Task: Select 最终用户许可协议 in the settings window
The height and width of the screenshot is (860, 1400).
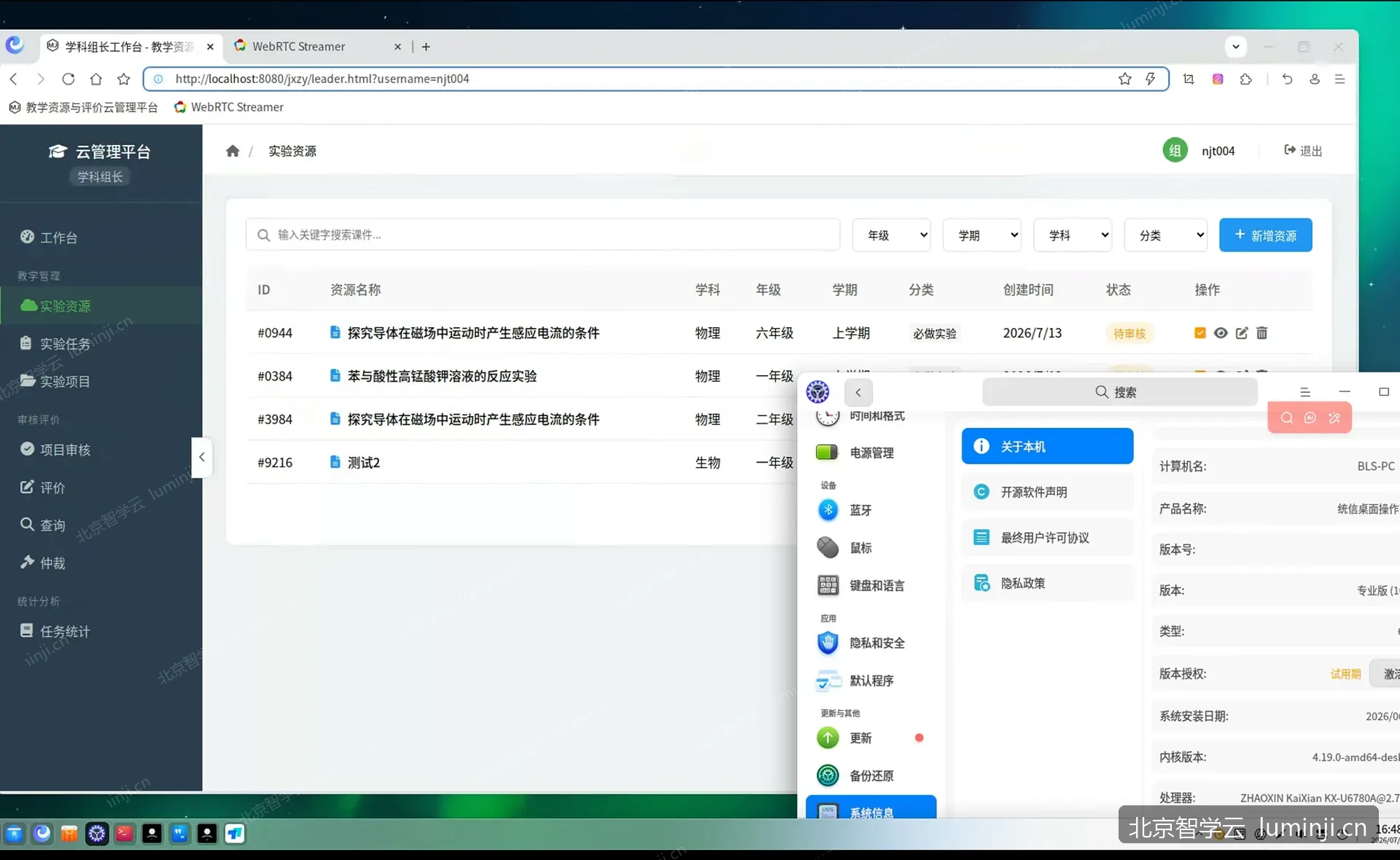Action: click(1047, 538)
